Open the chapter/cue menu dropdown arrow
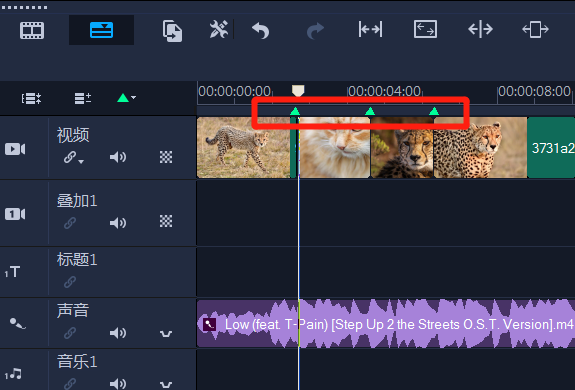The height and width of the screenshot is (390, 575). coord(133,98)
